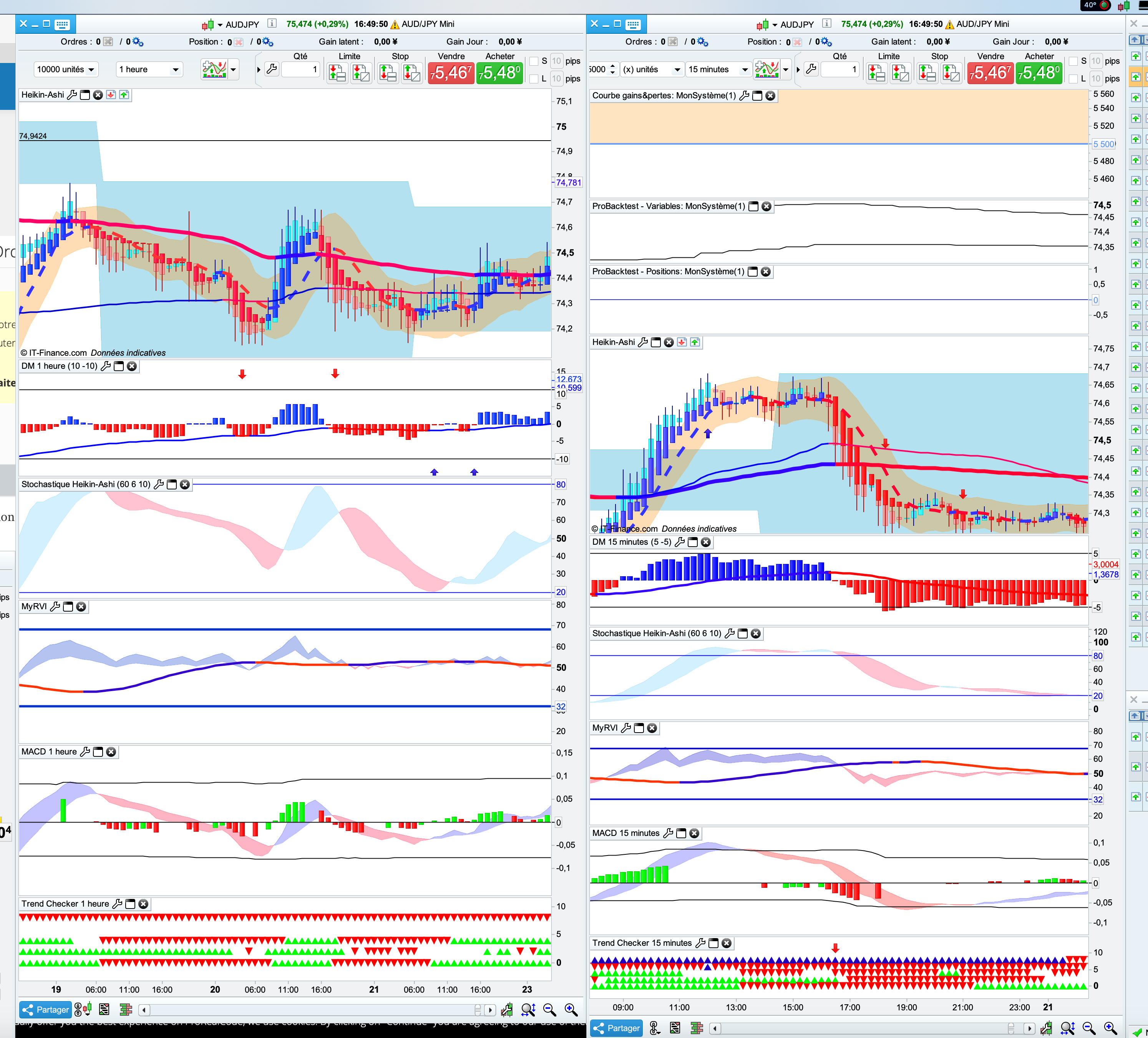Enable left chart S stop pips checkbox

pos(534,61)
